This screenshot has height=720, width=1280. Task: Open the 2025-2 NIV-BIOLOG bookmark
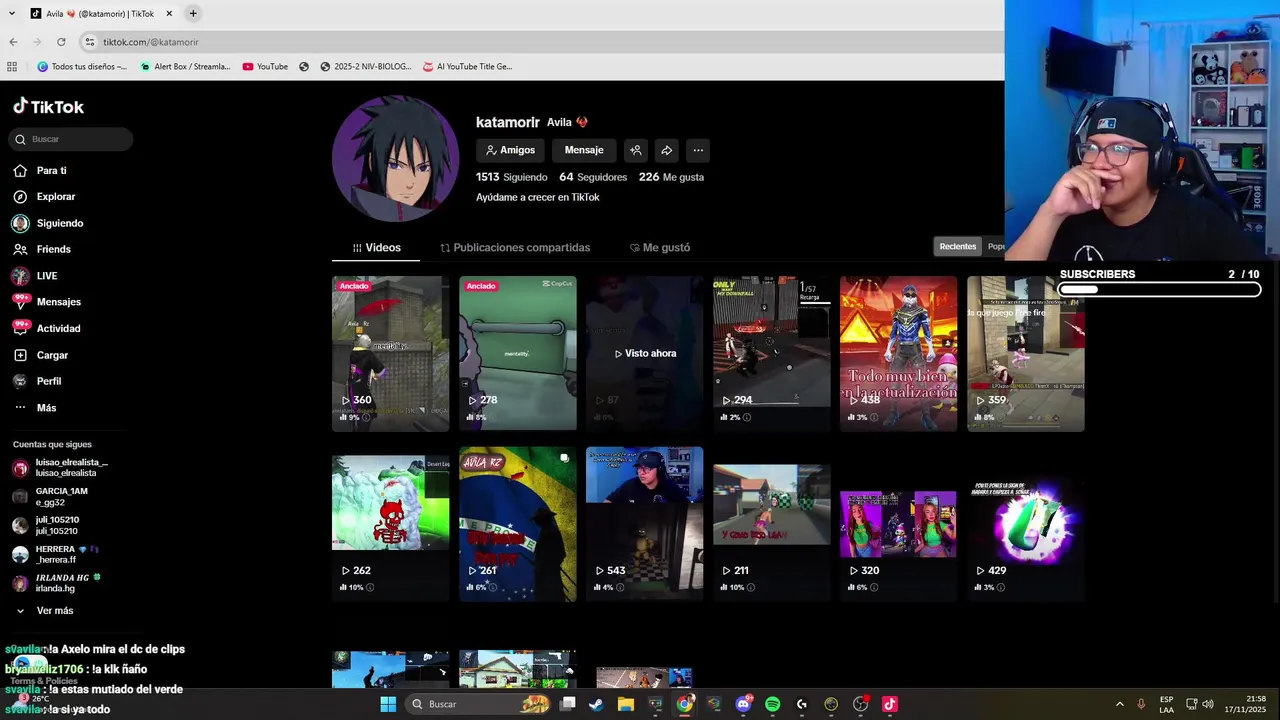point(366,67)
